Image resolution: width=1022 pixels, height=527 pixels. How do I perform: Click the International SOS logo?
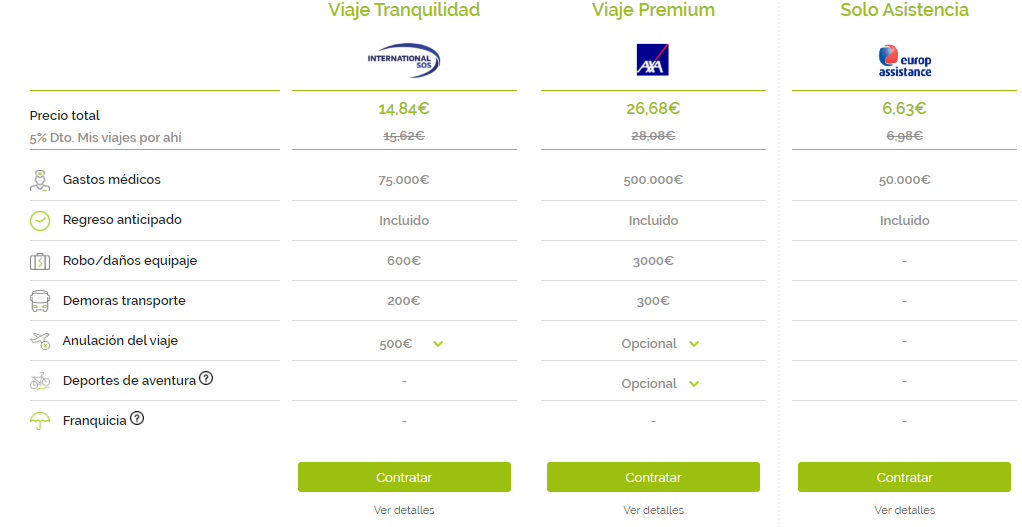404,61
